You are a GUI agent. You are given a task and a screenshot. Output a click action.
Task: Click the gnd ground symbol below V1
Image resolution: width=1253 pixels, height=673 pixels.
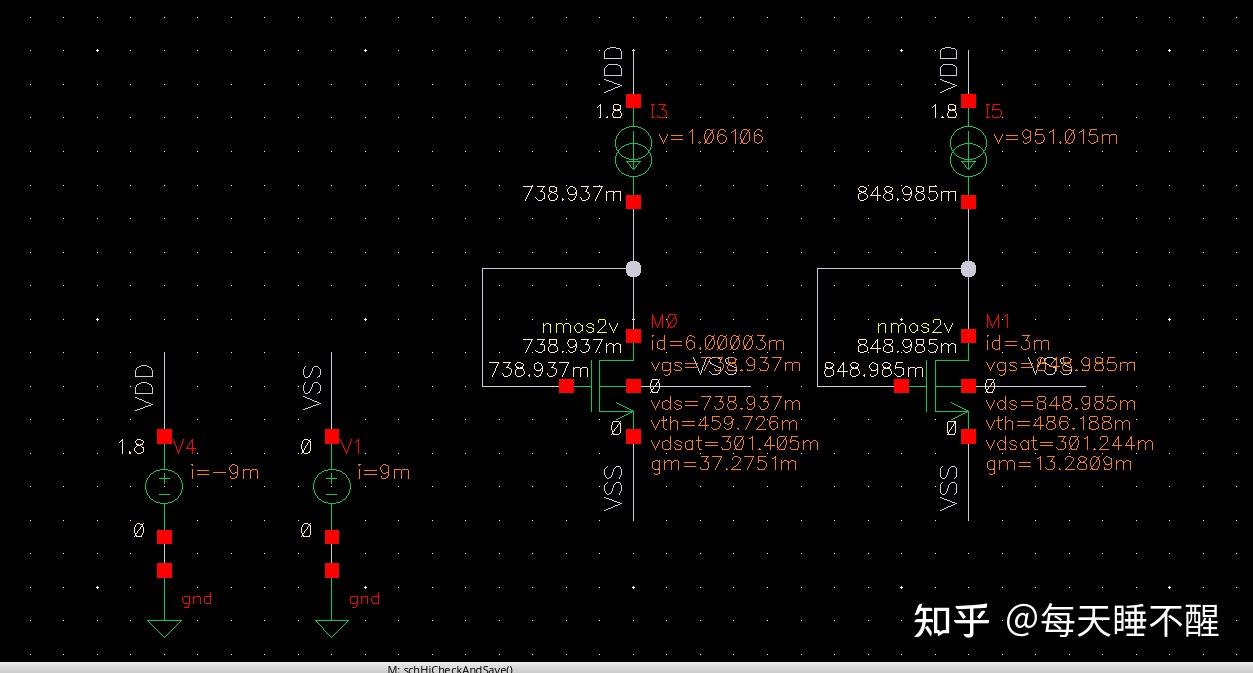point(330,625)
